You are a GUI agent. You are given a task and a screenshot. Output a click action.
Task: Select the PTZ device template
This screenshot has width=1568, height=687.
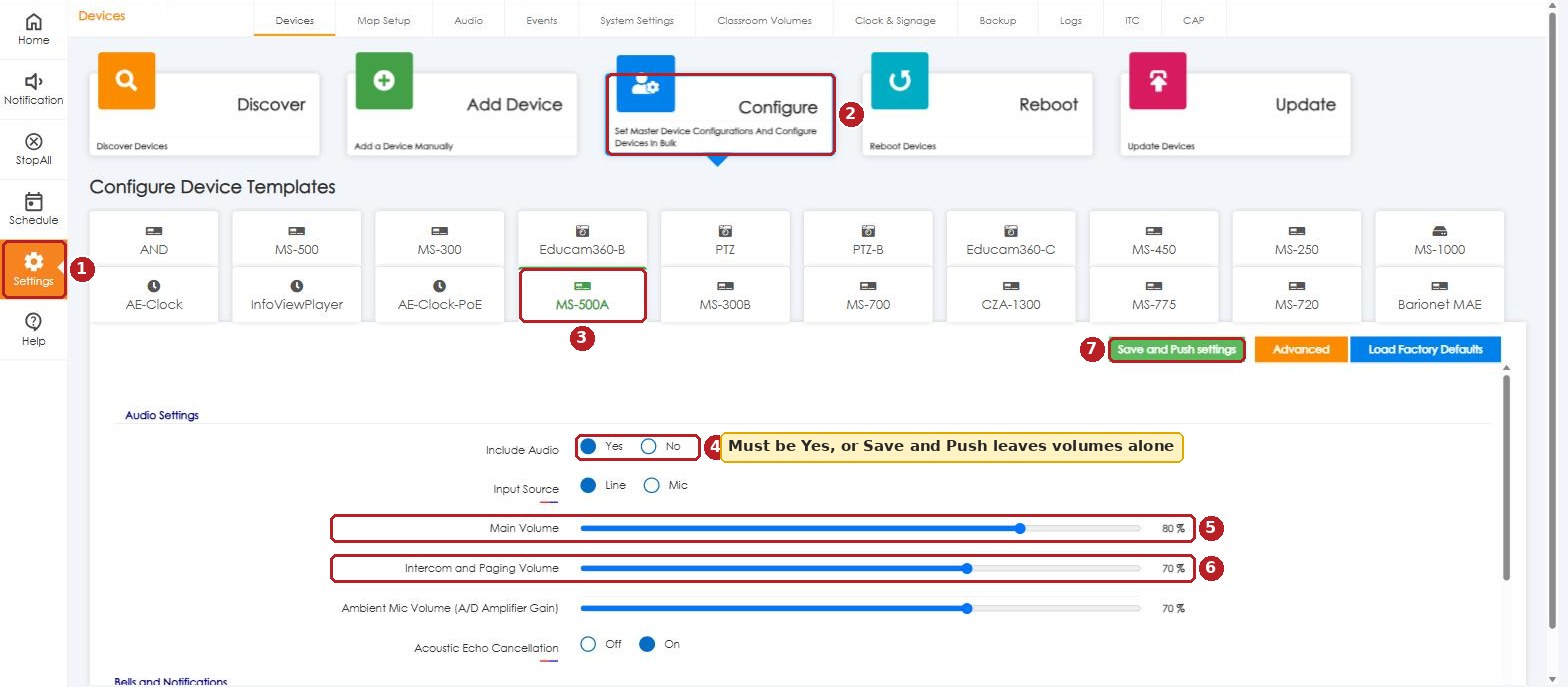(x=725, y=240)
